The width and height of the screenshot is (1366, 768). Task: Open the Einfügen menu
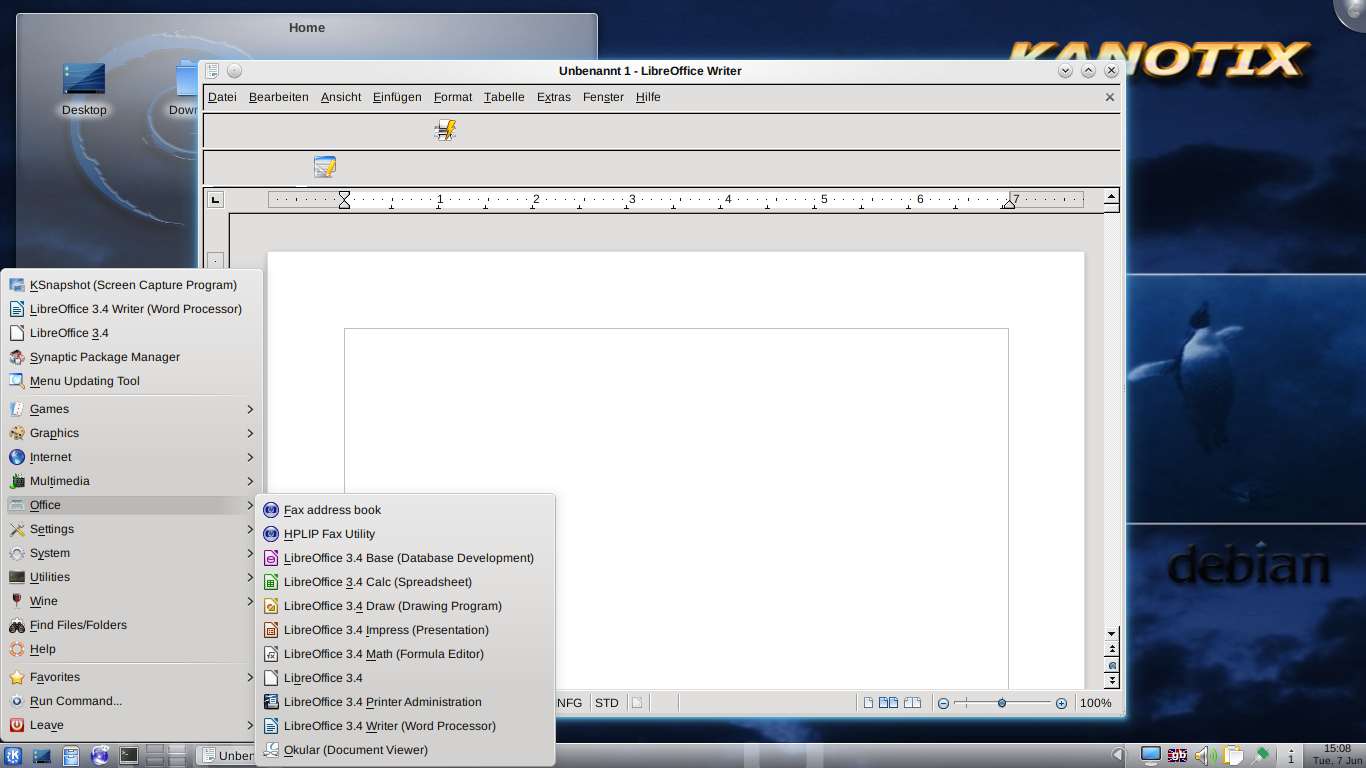coord(397,97)
